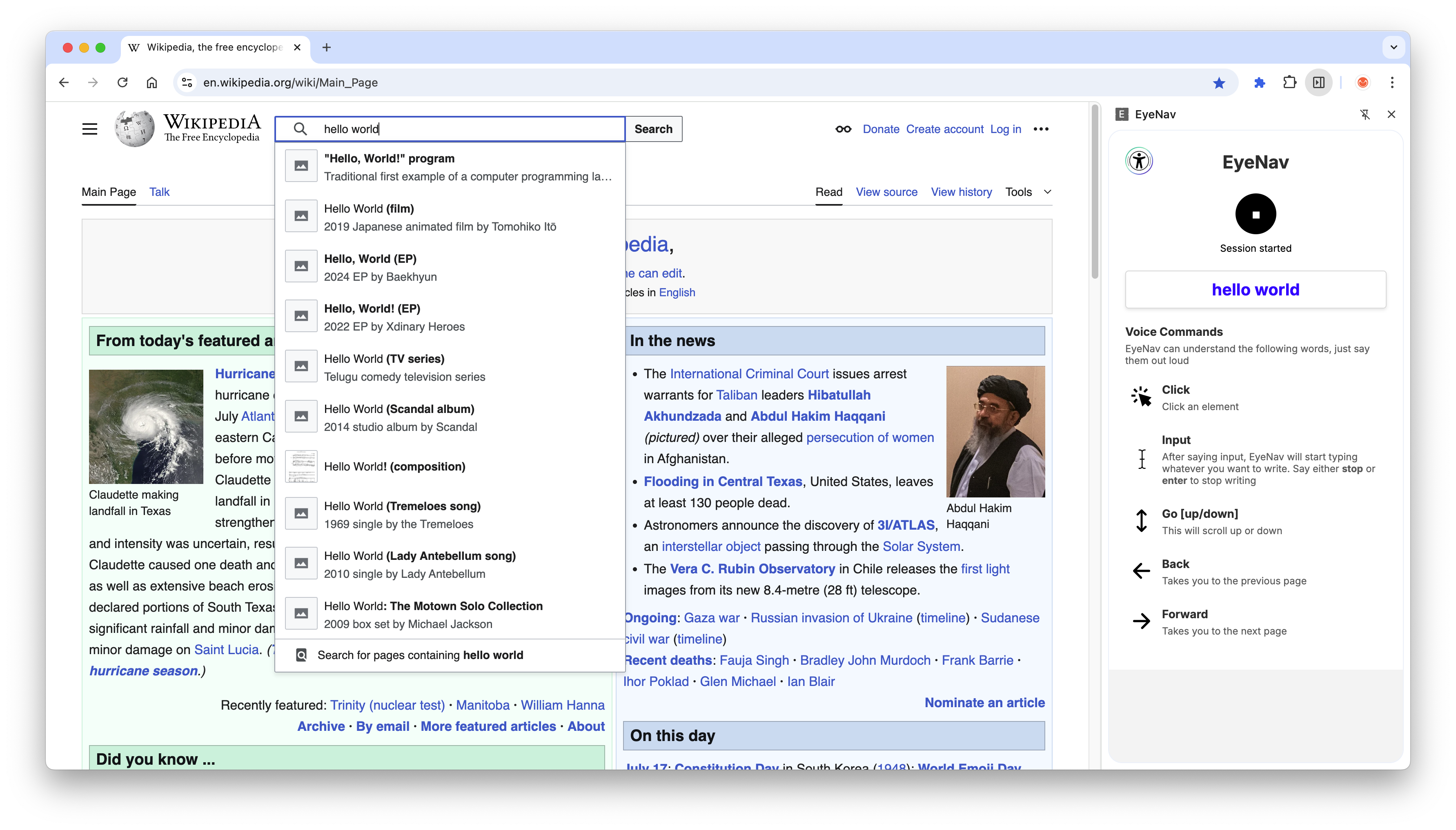Click Nominate an article link
The height and width of the screenshot is (830, 1456).
click(984, 703)
